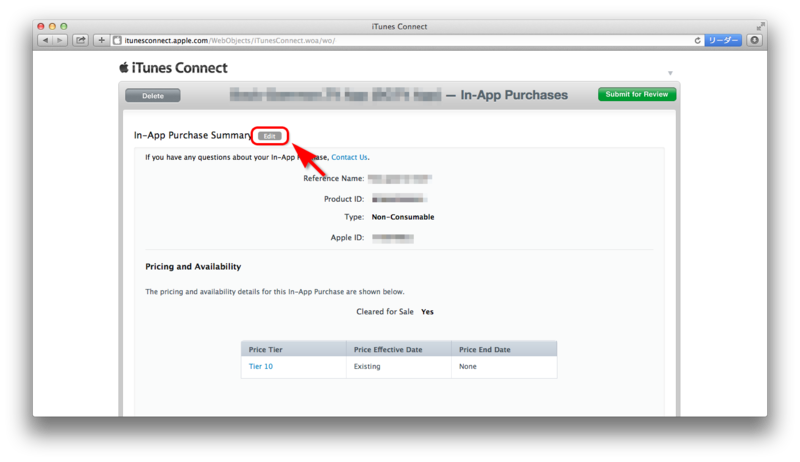Image resolution: width=800 pixels, height=462 pixels.
Task: Click the Product ID label
Action: click(344, 199)
